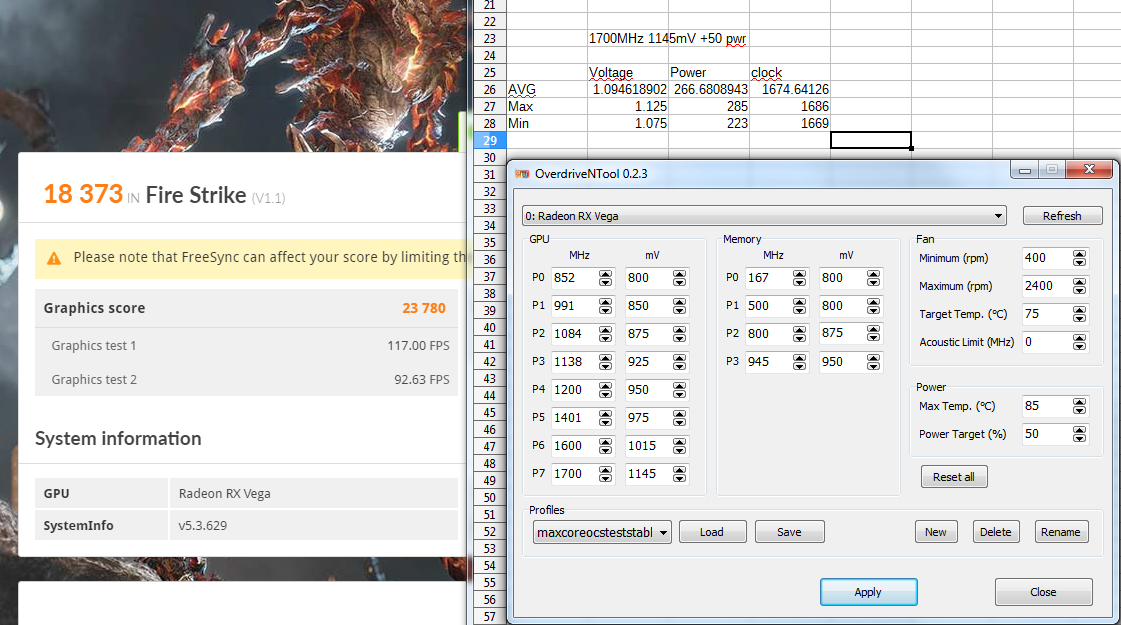1121x625 pixels.
Task: Adjust GPU P0 mV stepper arrows
Action: pos(679,277)
